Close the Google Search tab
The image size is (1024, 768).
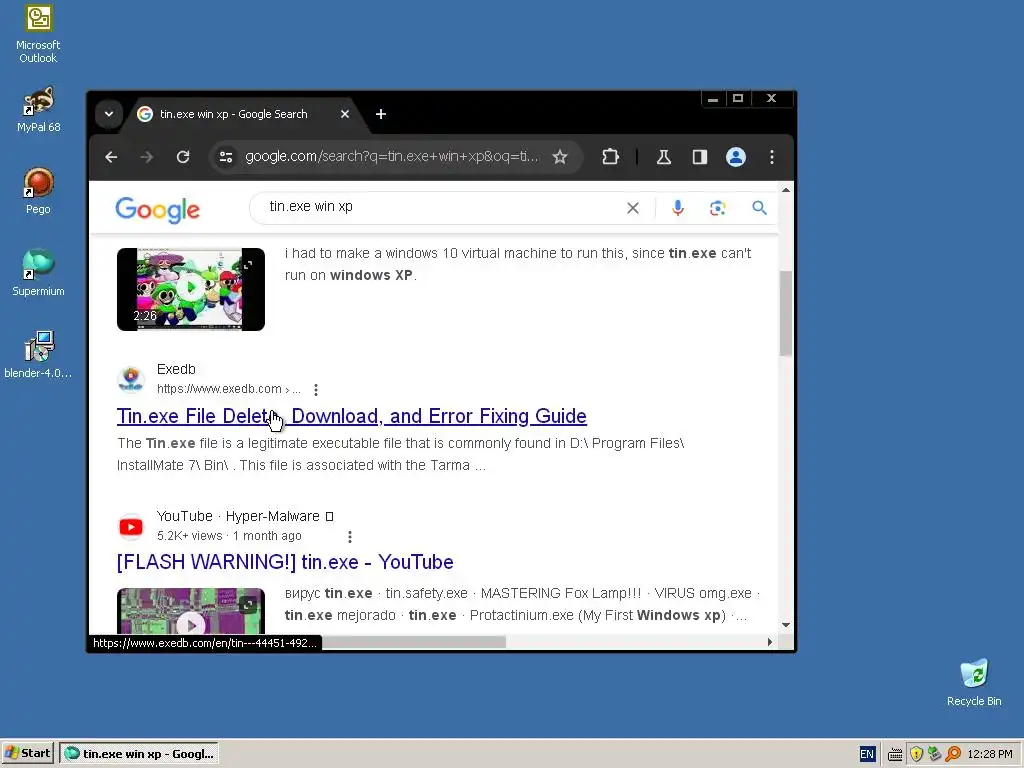(345, 114)
